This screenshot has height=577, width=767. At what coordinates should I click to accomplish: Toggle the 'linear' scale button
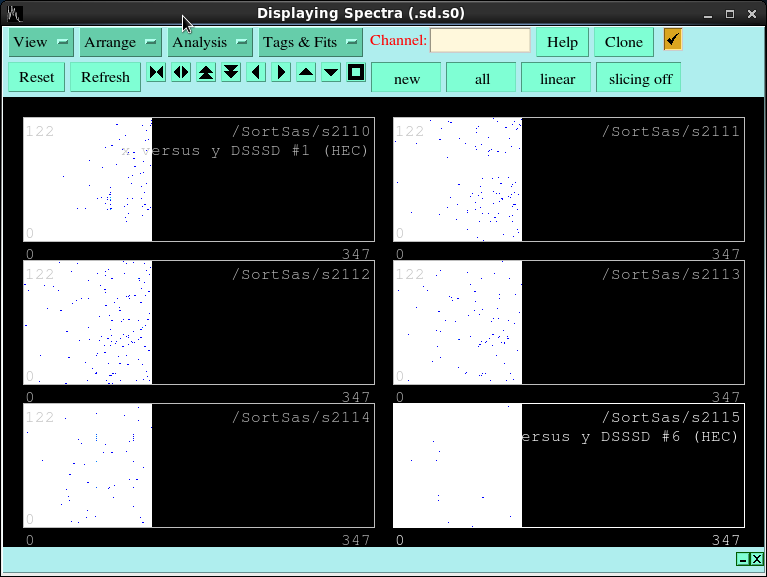coord(557,78)
